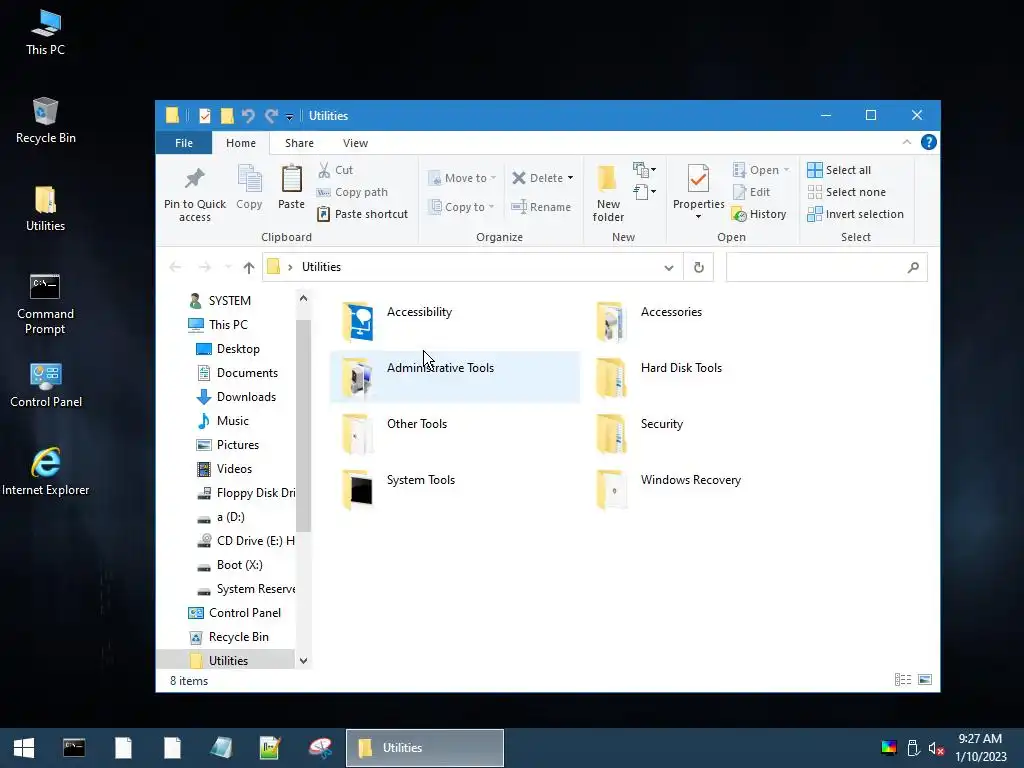The width and height of the screenshot is (1024, 768).
Task: Select the This PC desktop icon
Action: pyautogui.click(x=46, y=33)
